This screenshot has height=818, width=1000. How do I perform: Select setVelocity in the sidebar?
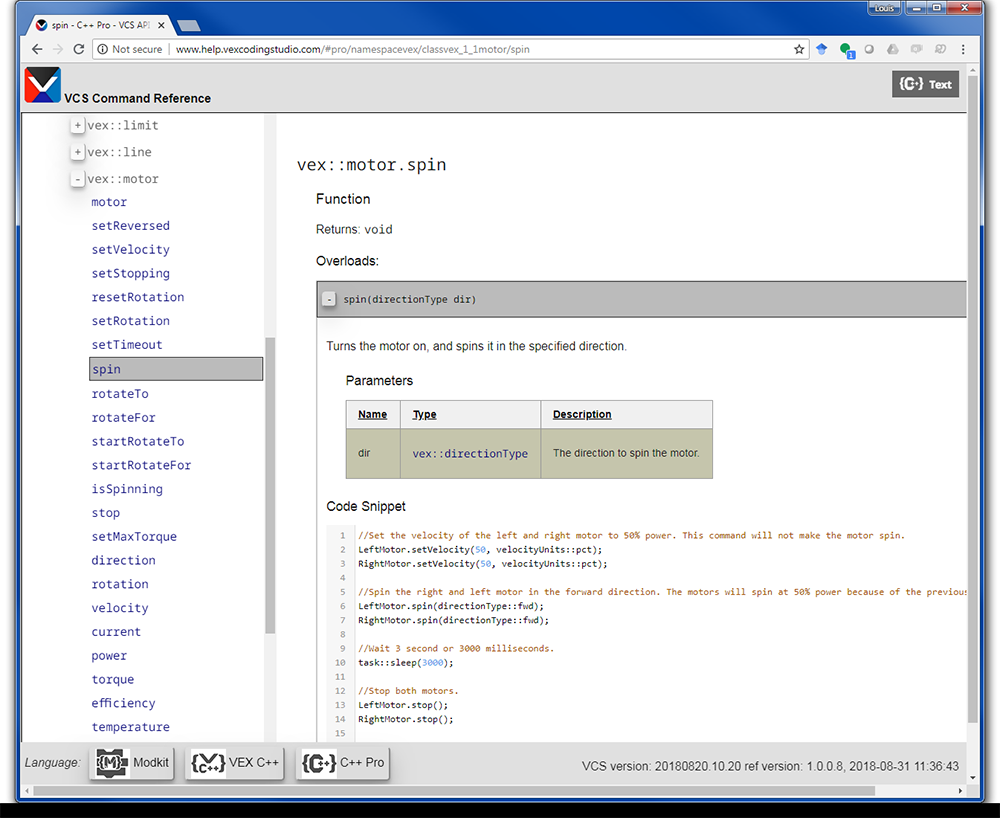tap(129, 249)
